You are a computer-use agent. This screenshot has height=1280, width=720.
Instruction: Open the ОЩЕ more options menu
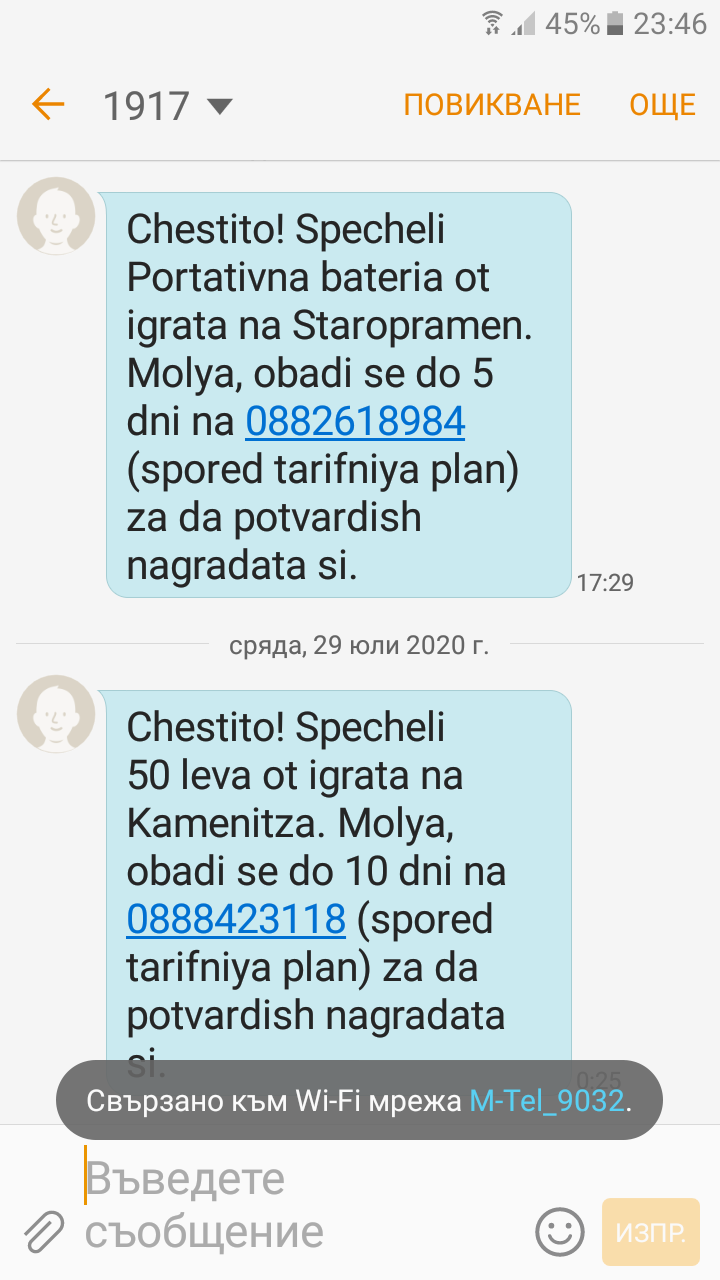(662, 104)
